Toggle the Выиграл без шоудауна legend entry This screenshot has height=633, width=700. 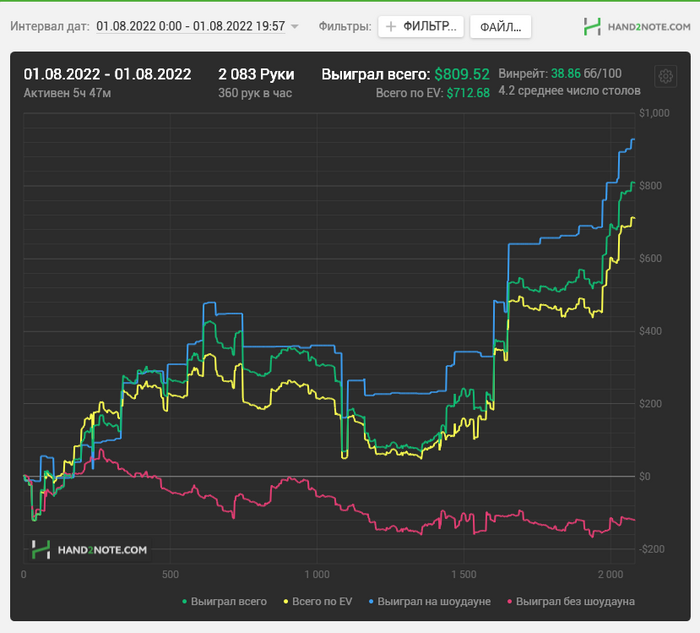click(x=571, y=601)
